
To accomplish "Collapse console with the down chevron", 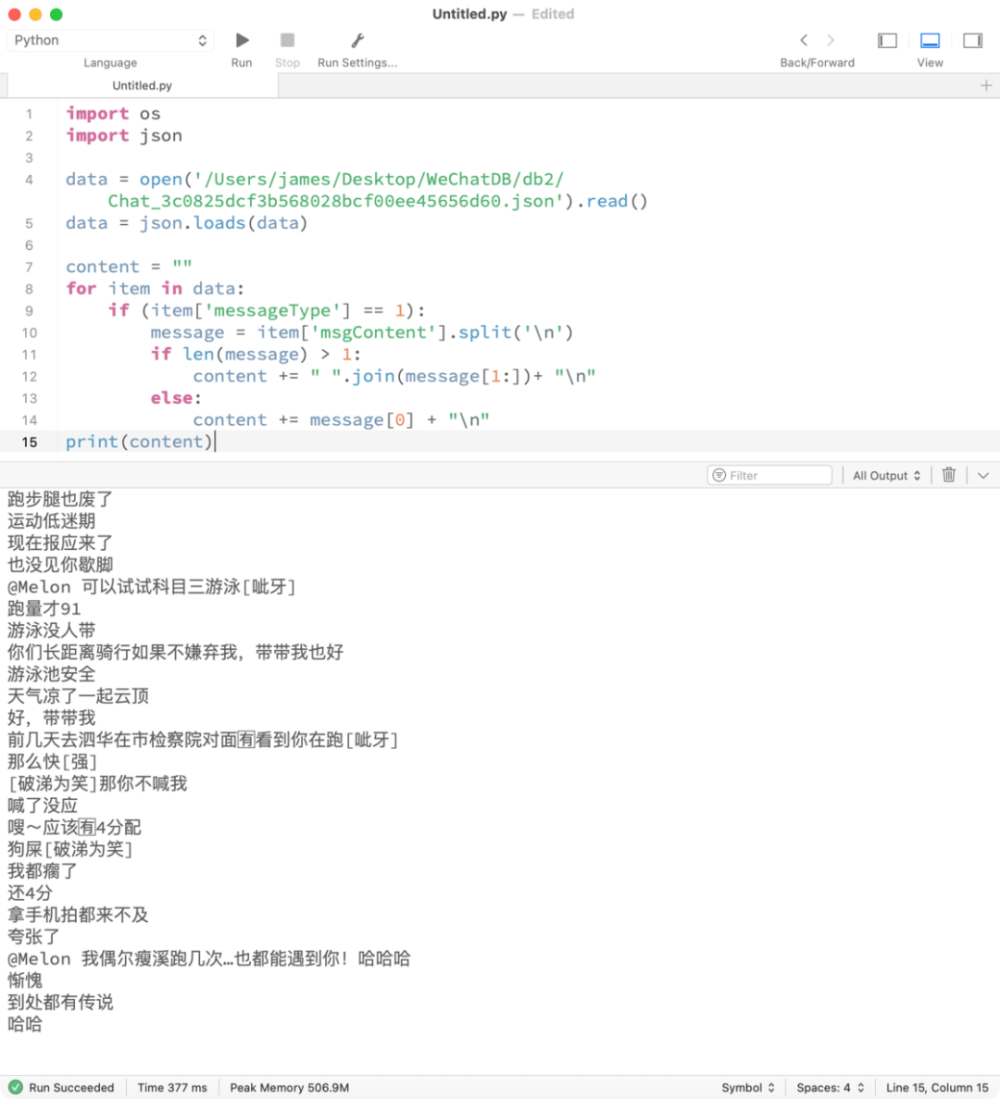I will pyautogui.click(x=983, y=475).
